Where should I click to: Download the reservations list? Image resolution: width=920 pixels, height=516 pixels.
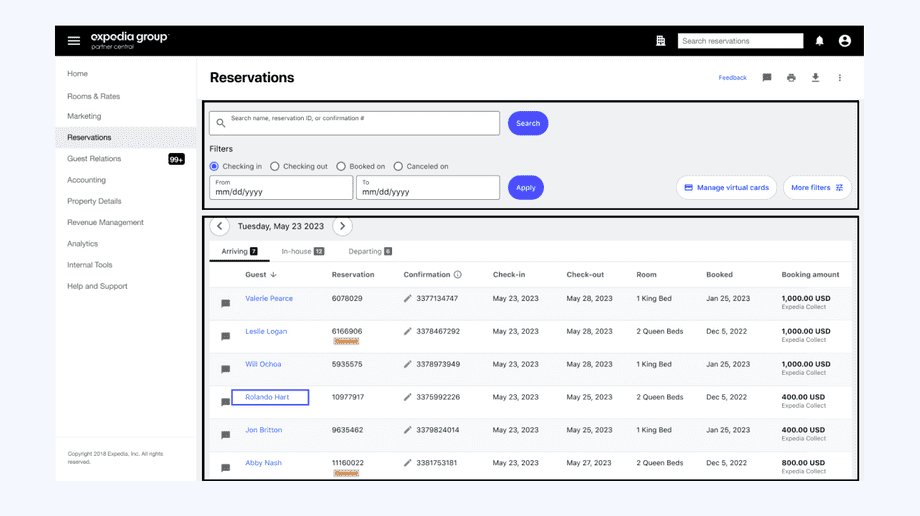pos(815,77)
